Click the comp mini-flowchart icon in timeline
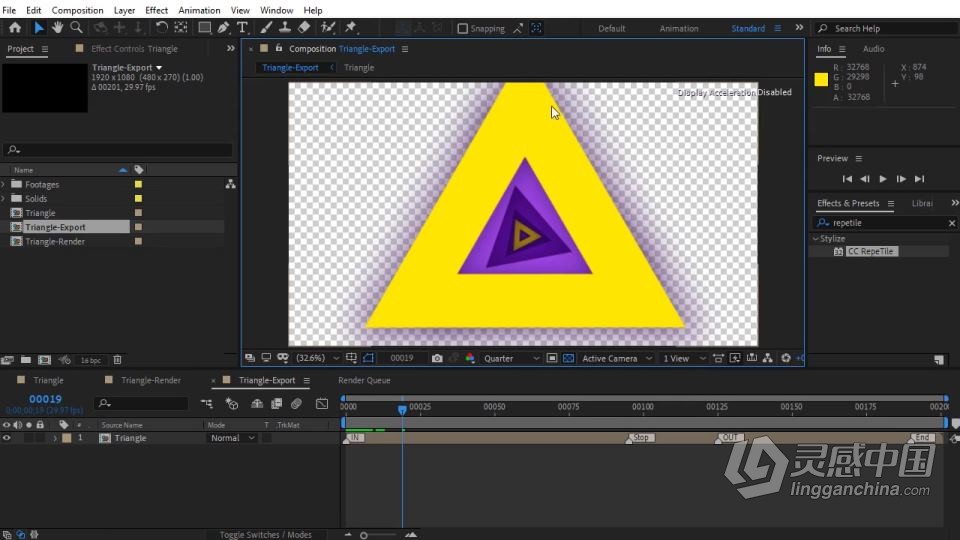This screenshot has height=540, width=960. click(x=206, y=403)
